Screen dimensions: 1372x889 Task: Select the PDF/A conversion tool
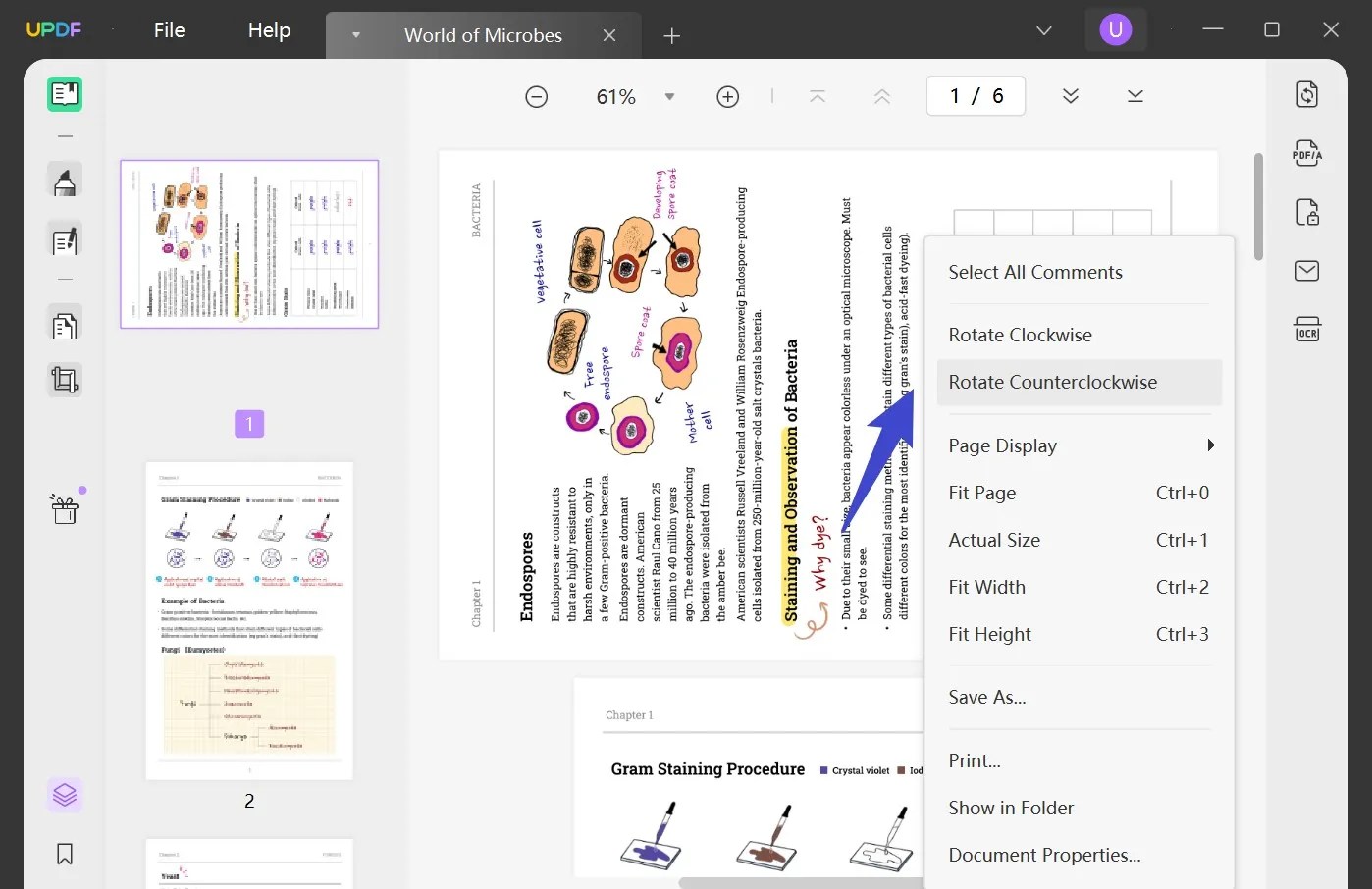pyautogui.click(x=1307, y=153)
